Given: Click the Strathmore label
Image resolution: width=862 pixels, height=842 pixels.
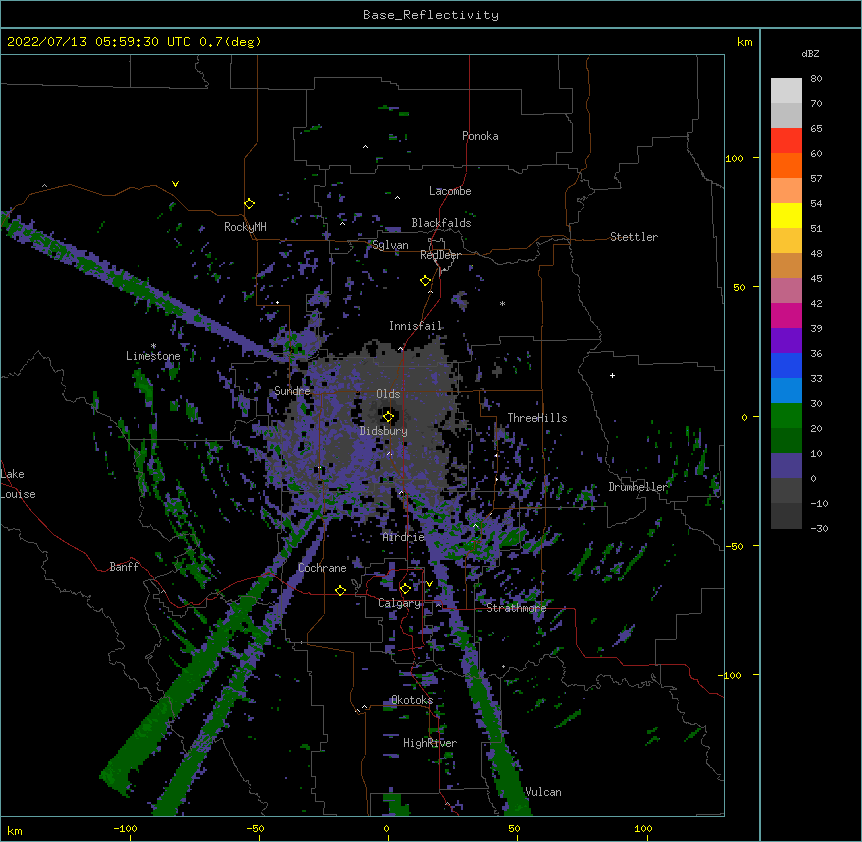Looking at the screenshot, I should [x=516, y=608].
